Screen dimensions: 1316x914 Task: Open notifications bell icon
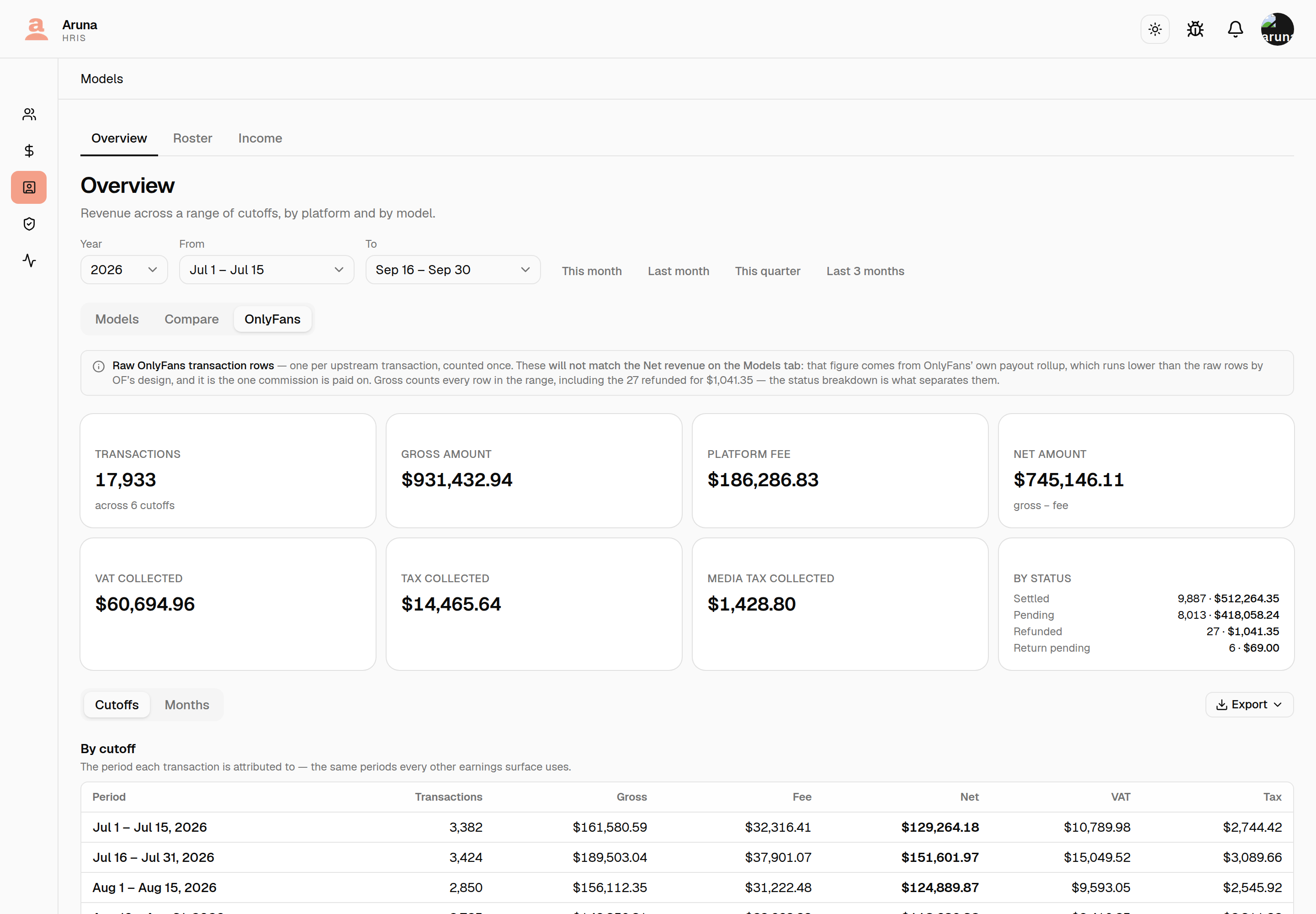[x=1235, y=29]
